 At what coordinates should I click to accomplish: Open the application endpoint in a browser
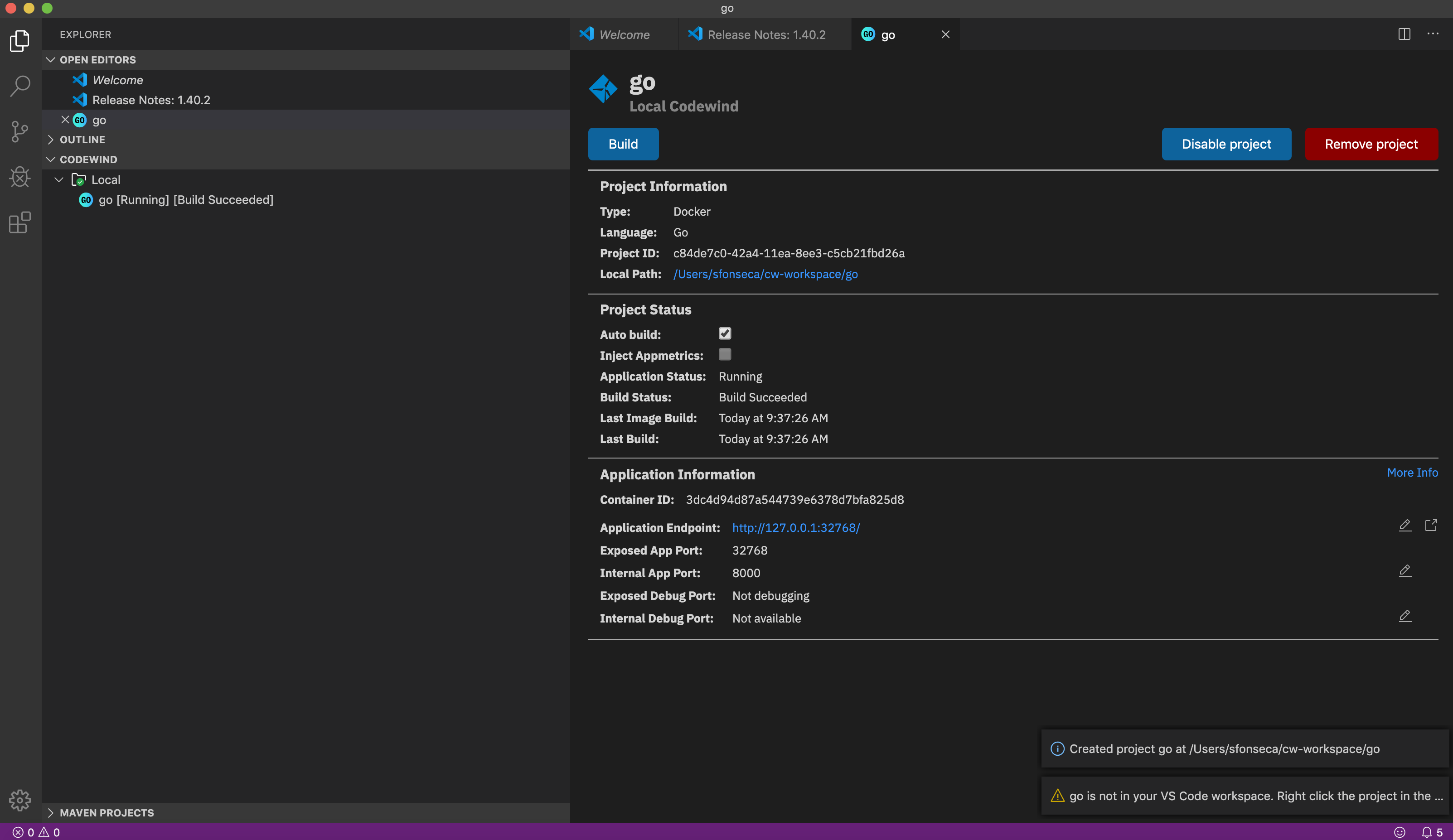click(x=1432, y=525)
